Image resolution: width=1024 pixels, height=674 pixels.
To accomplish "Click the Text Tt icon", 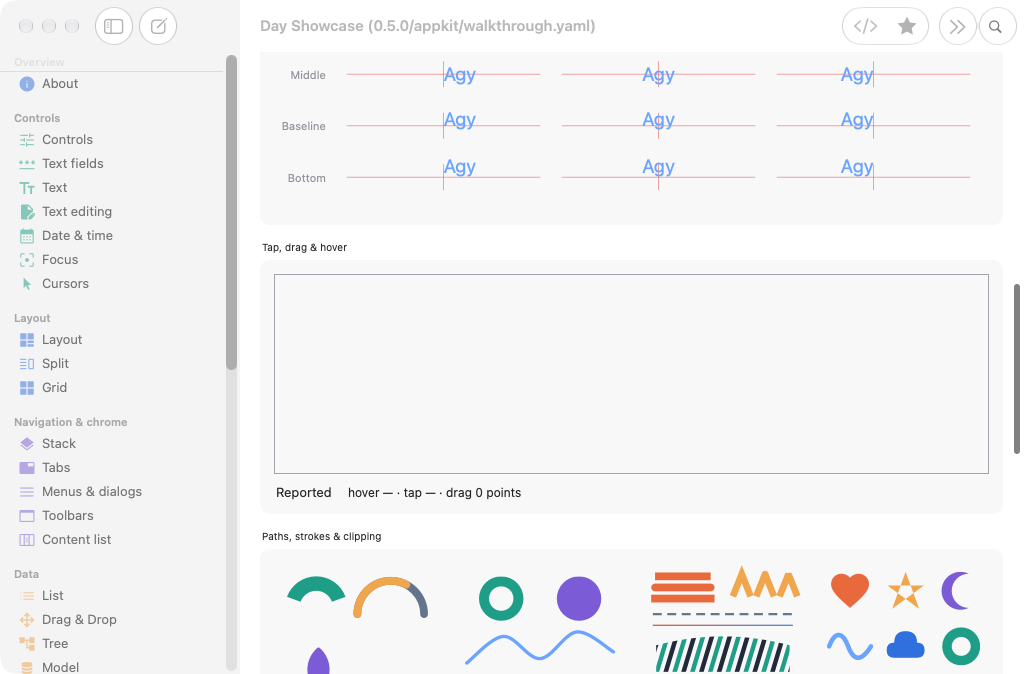I will (x=27, y=188).
